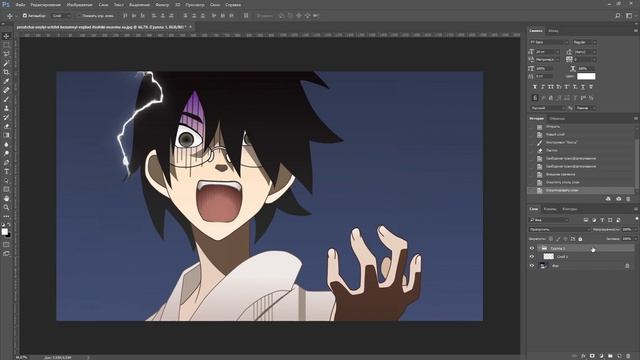640x360 pixels.
Task: Open the Regular font style dropdown
Action: pyautogui.click(x=584, y=42)
